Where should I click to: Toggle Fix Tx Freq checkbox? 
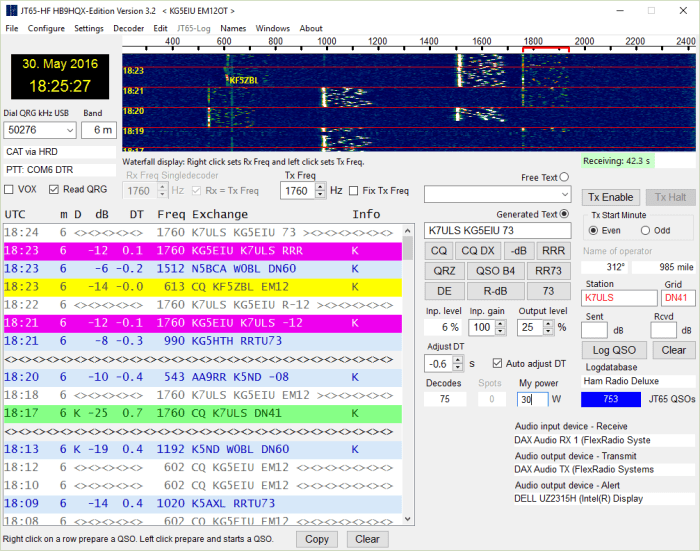click(x=354, y=190)
